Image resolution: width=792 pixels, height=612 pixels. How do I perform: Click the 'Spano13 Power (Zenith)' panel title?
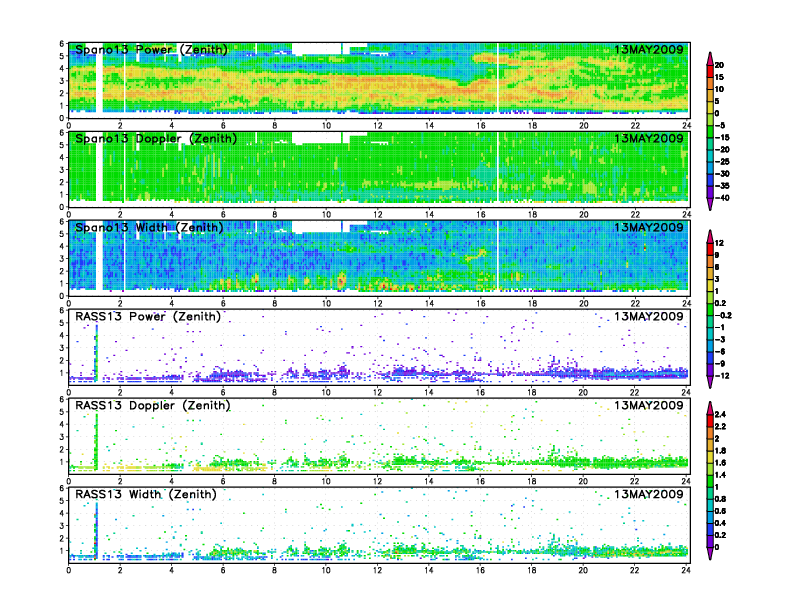click(x=151, y=49)
